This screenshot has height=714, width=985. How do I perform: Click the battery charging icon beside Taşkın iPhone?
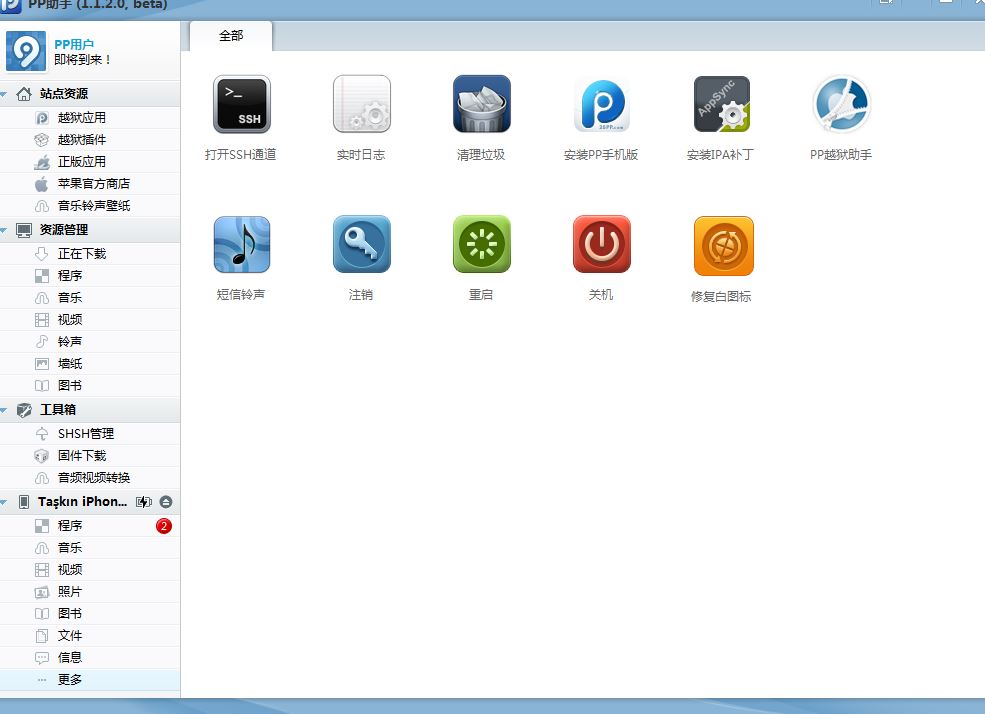144,502
